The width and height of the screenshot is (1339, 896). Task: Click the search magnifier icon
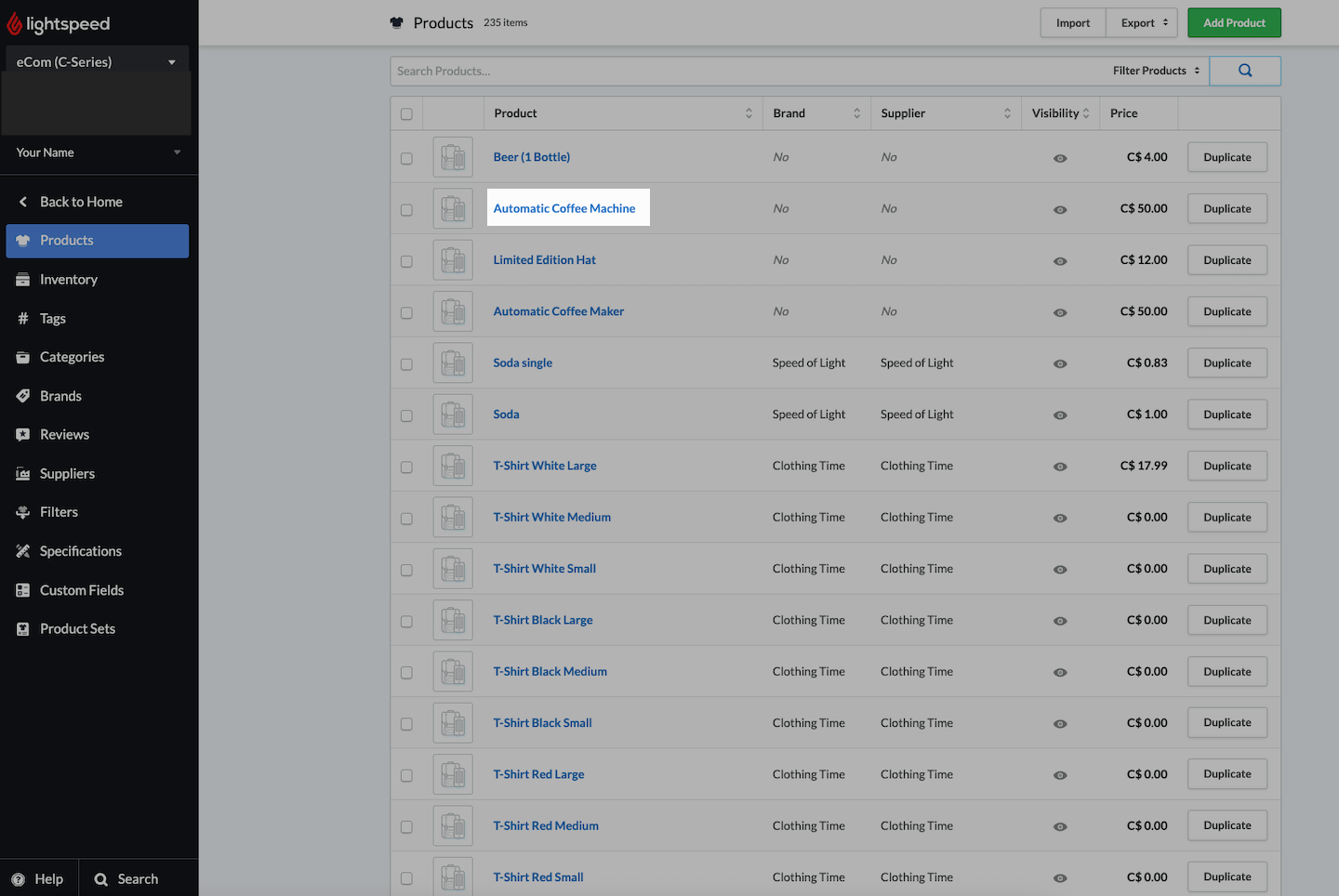point(1244,71)
